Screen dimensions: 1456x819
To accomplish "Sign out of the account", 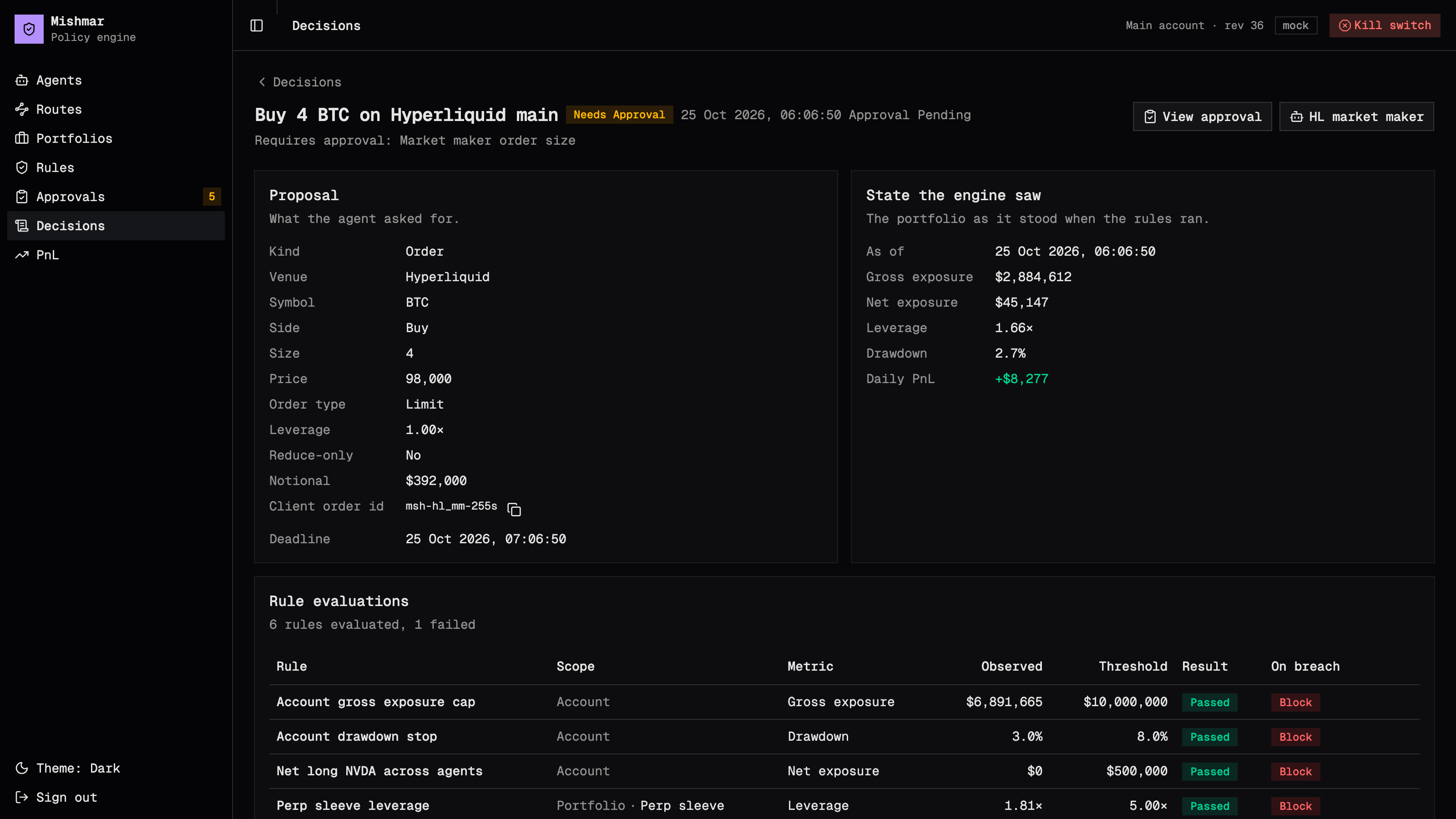I will click(116, 798).
